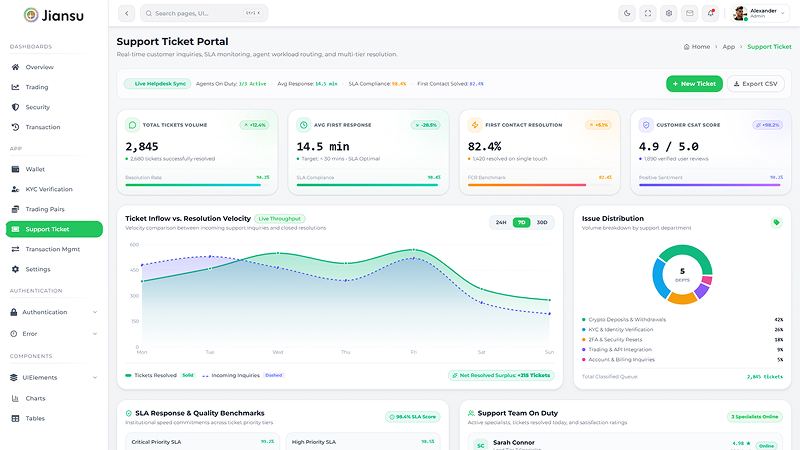Collapse sidebar with back arrow button
800x450 pixels.
point(127,13)
